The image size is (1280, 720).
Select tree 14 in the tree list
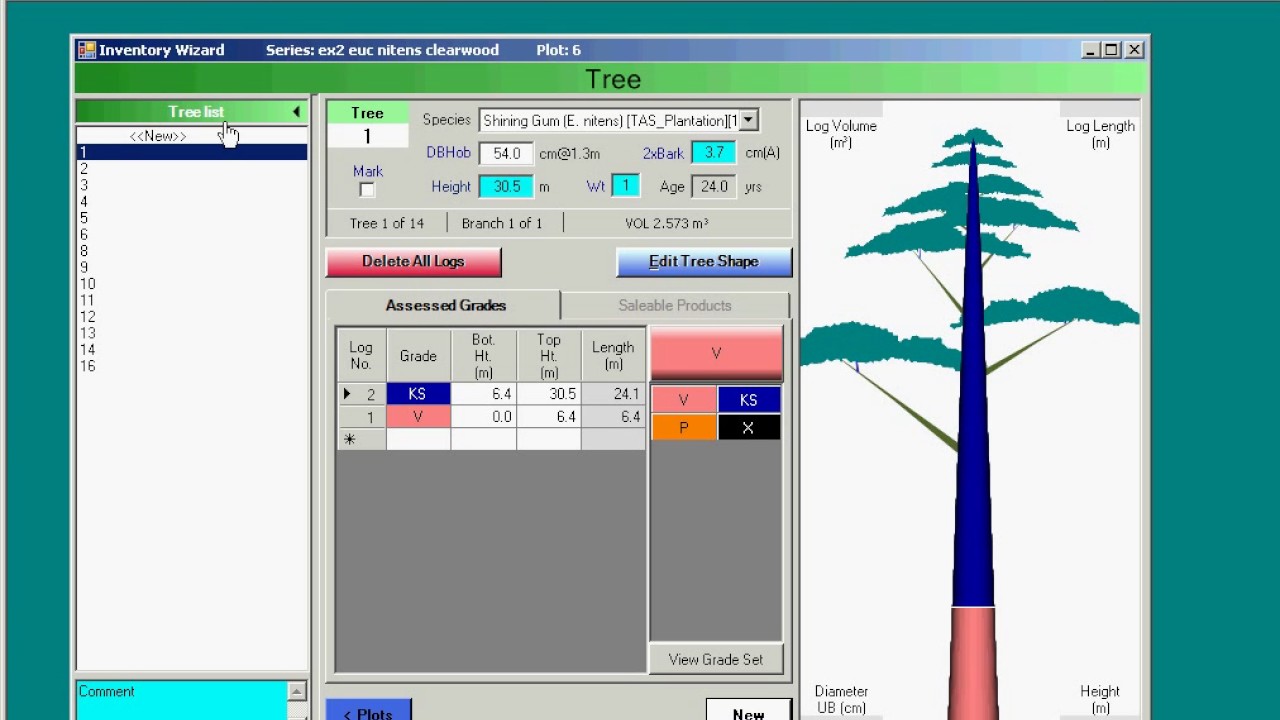pyautogui.click(x=192, y=350)
